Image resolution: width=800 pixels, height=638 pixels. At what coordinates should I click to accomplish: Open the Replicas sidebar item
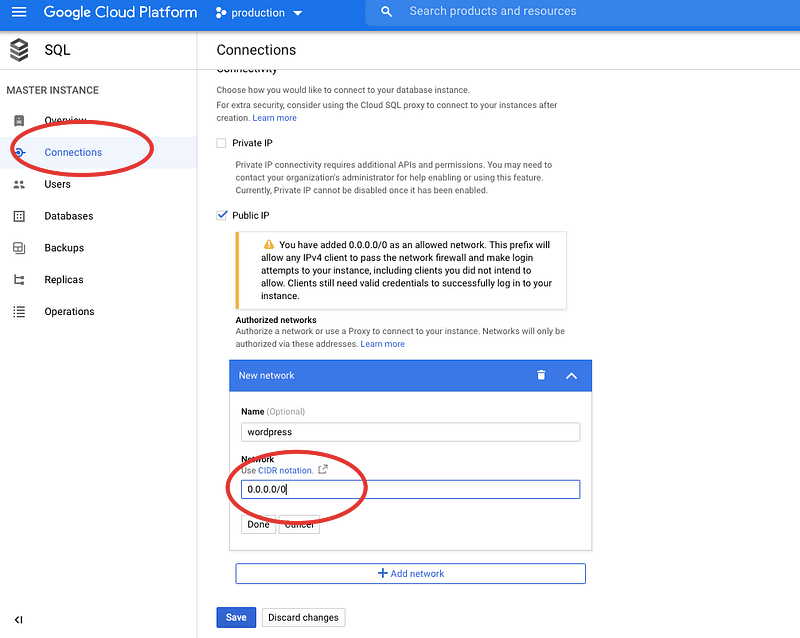[x=63, y=280]
